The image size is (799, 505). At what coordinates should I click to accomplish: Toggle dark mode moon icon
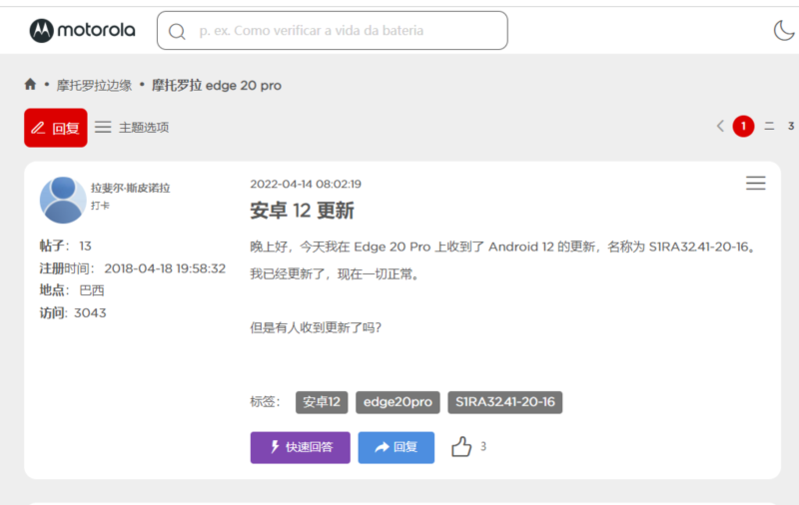point(784,30)
